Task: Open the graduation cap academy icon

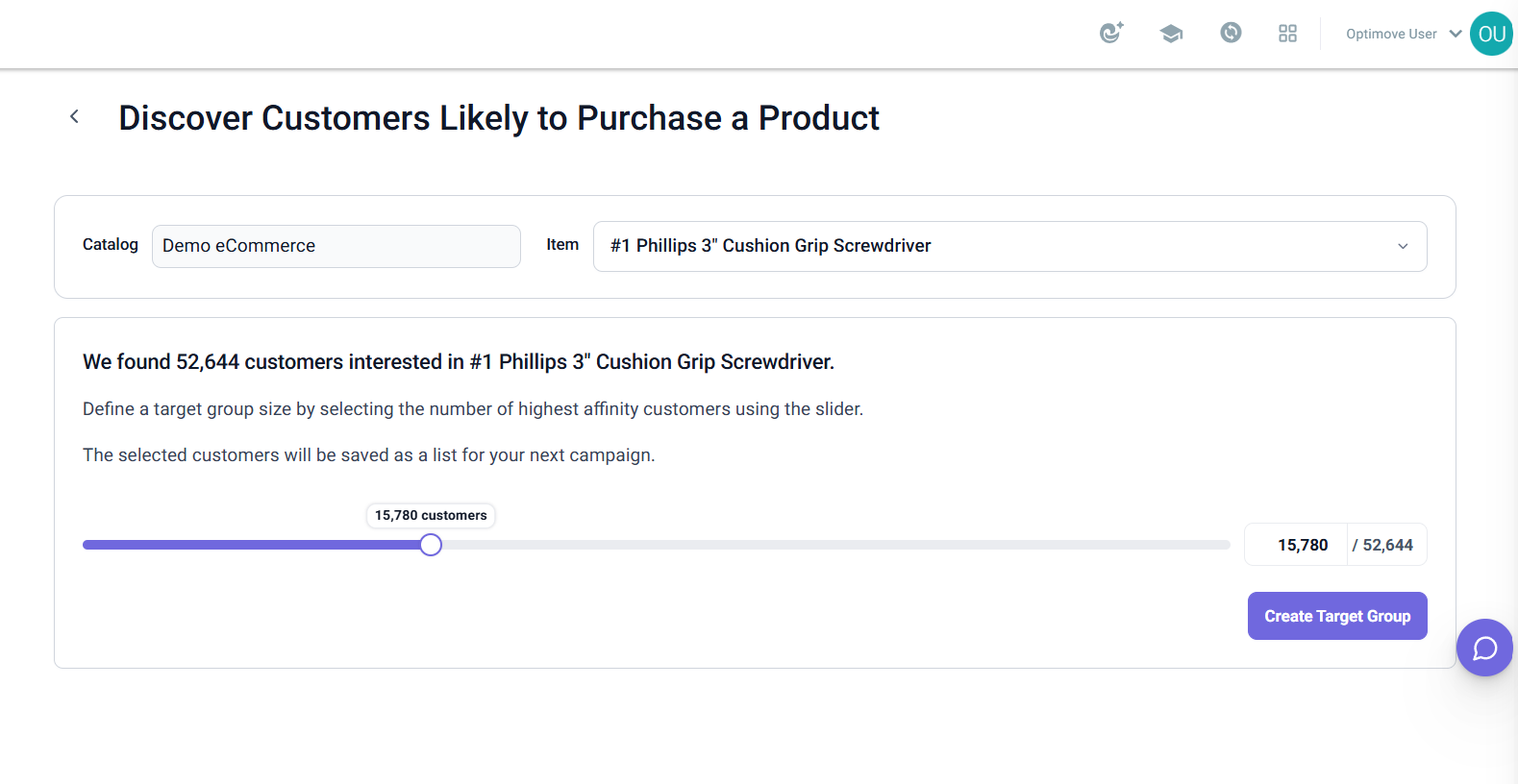Action: point(1171,34)
